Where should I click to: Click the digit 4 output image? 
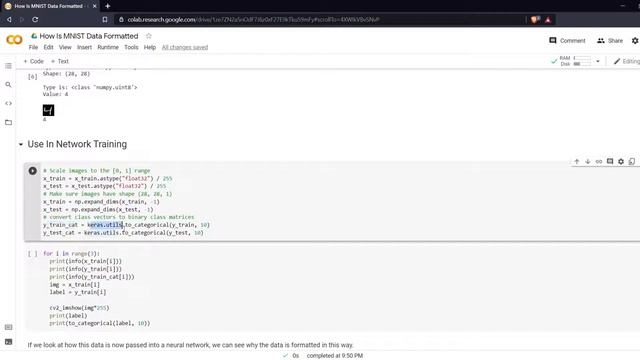point(49,110)
